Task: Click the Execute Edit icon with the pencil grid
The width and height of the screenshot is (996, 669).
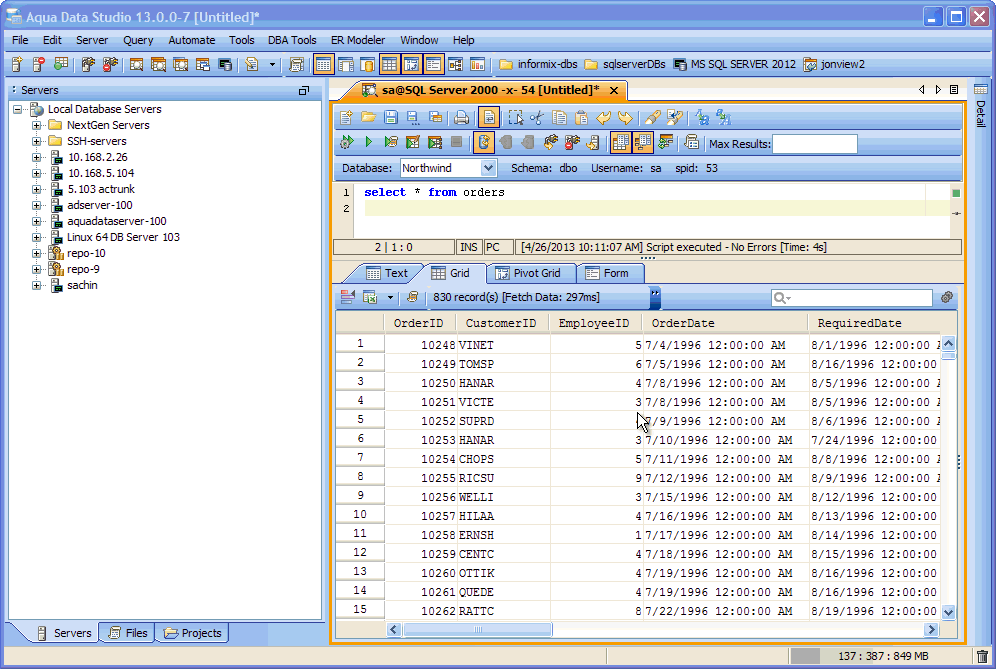Action: (413, 142)
